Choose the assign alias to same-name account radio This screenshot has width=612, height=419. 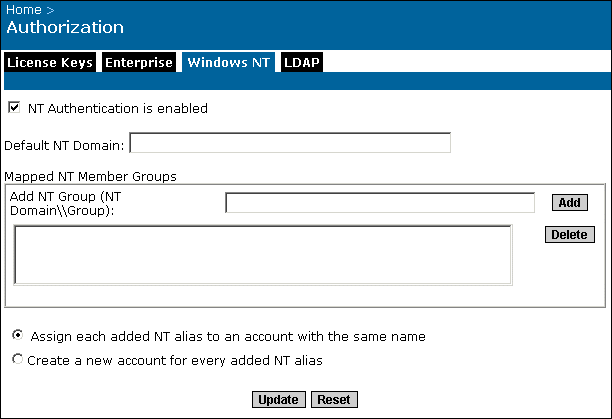point(18,335)
